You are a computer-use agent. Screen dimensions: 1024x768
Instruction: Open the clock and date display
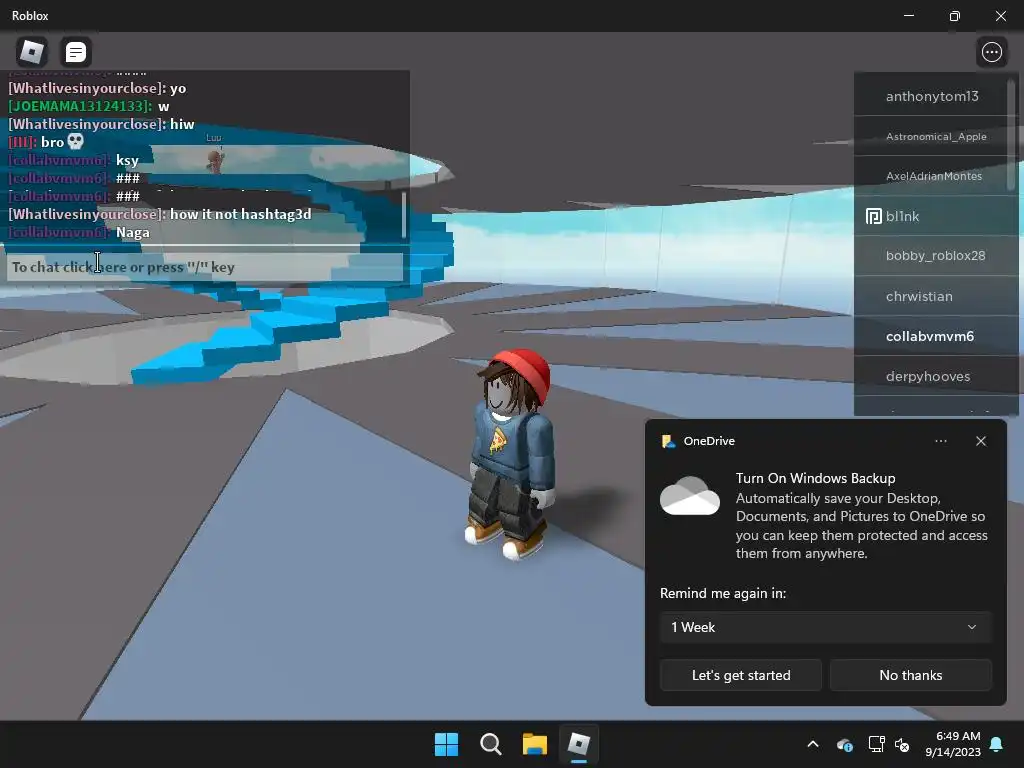953,744
